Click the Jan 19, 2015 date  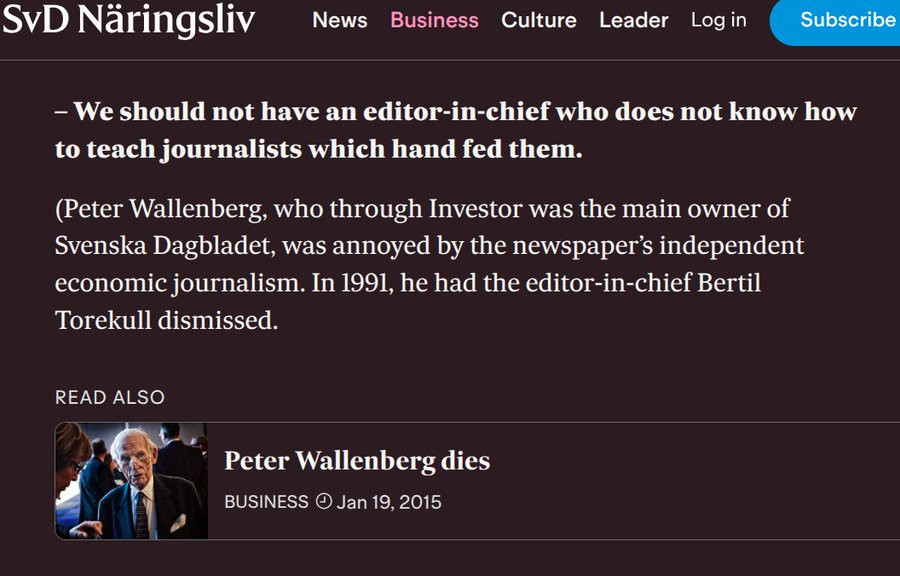pyautogui.click(x=389, y=502)
